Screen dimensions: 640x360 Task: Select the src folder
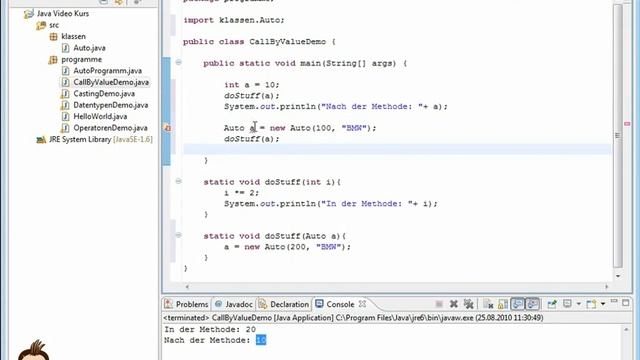point(54,25)
